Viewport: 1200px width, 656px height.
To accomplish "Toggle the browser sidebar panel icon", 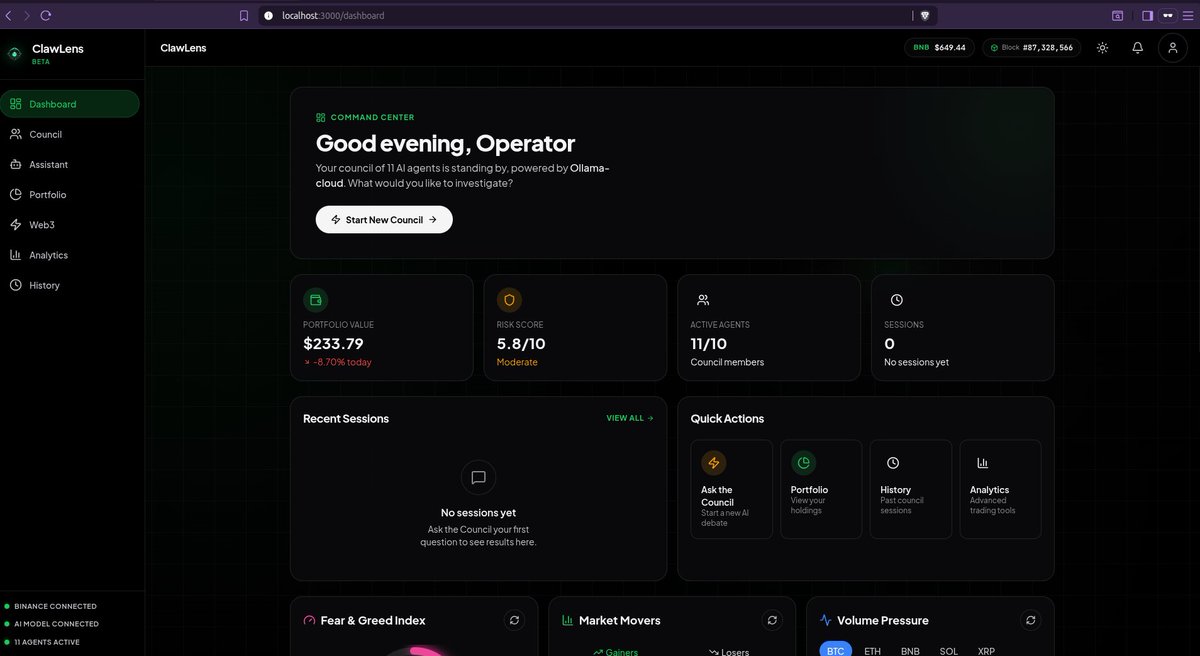I will click(1147, 15).
